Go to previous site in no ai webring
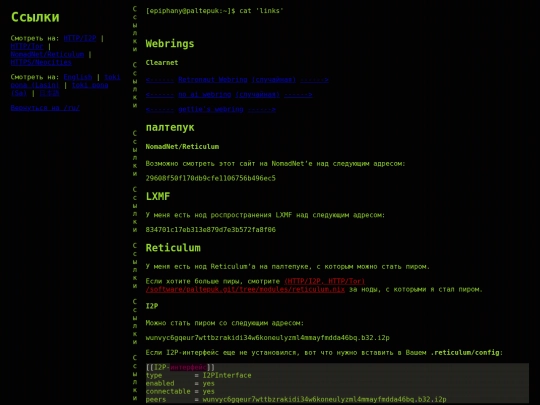540x405 pixels. [x=160, y=94]
